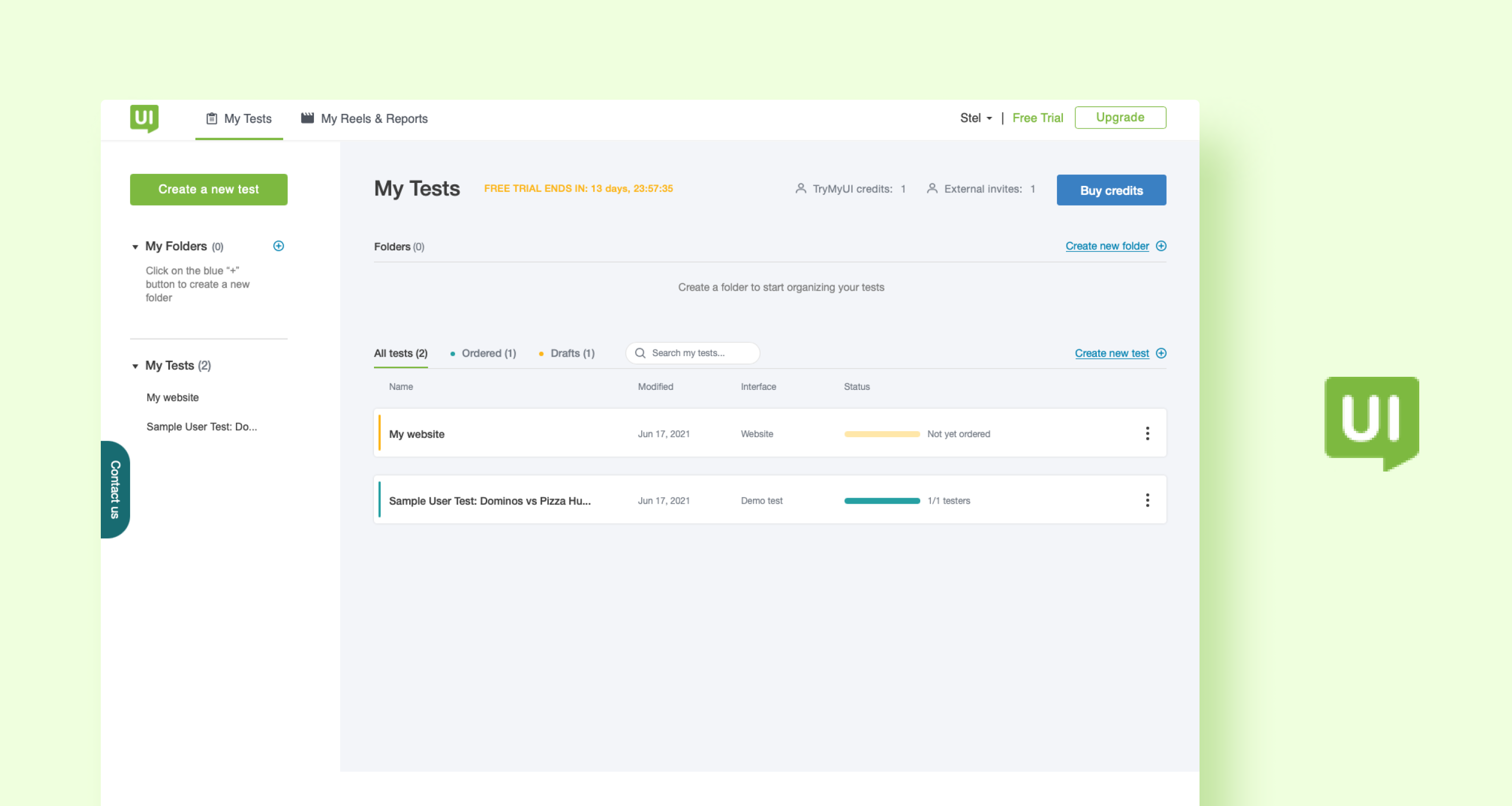Click the TryMyUI logo in the top left

click(144, 118)
